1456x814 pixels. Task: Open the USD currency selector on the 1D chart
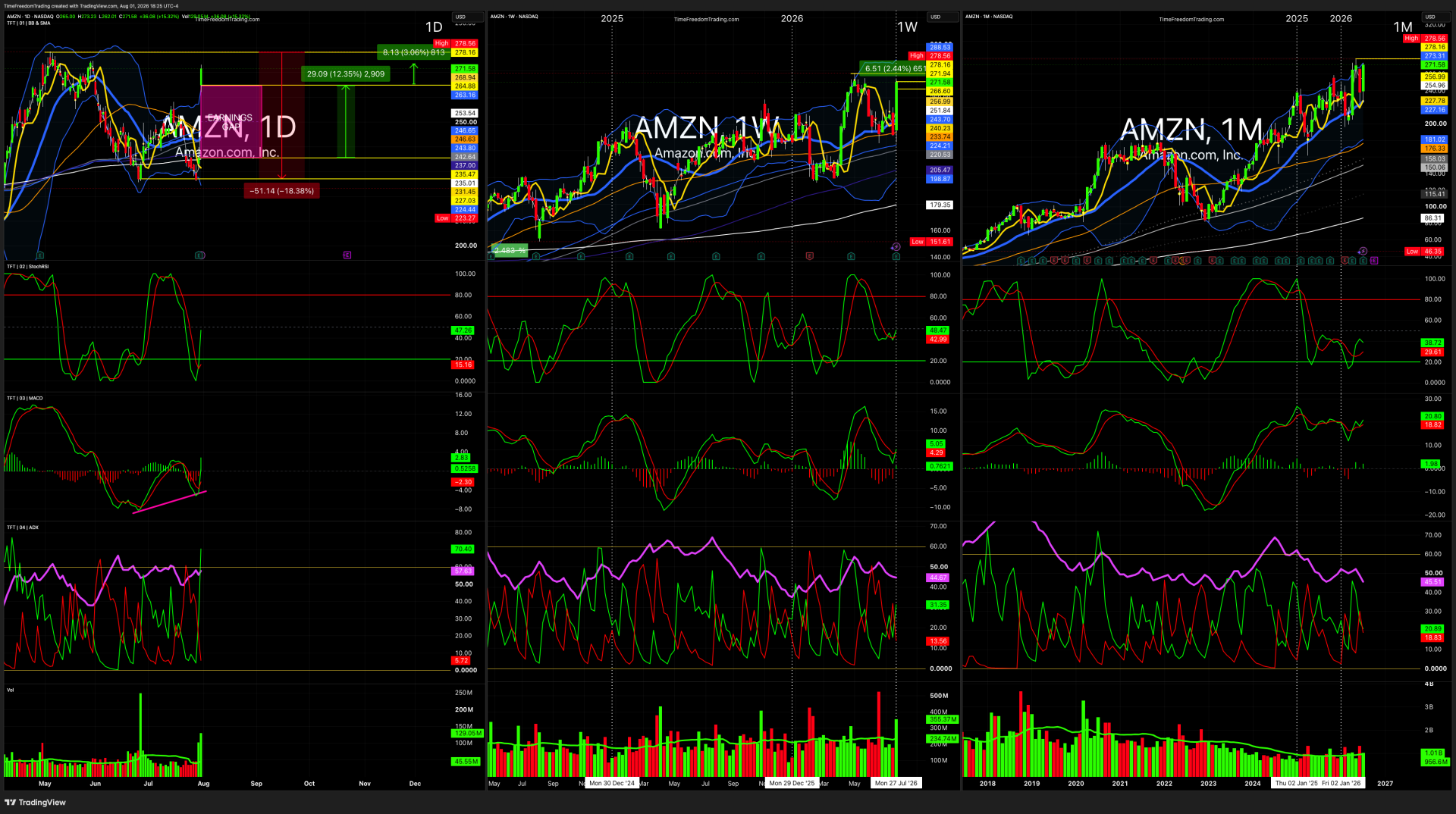(467, 17)
